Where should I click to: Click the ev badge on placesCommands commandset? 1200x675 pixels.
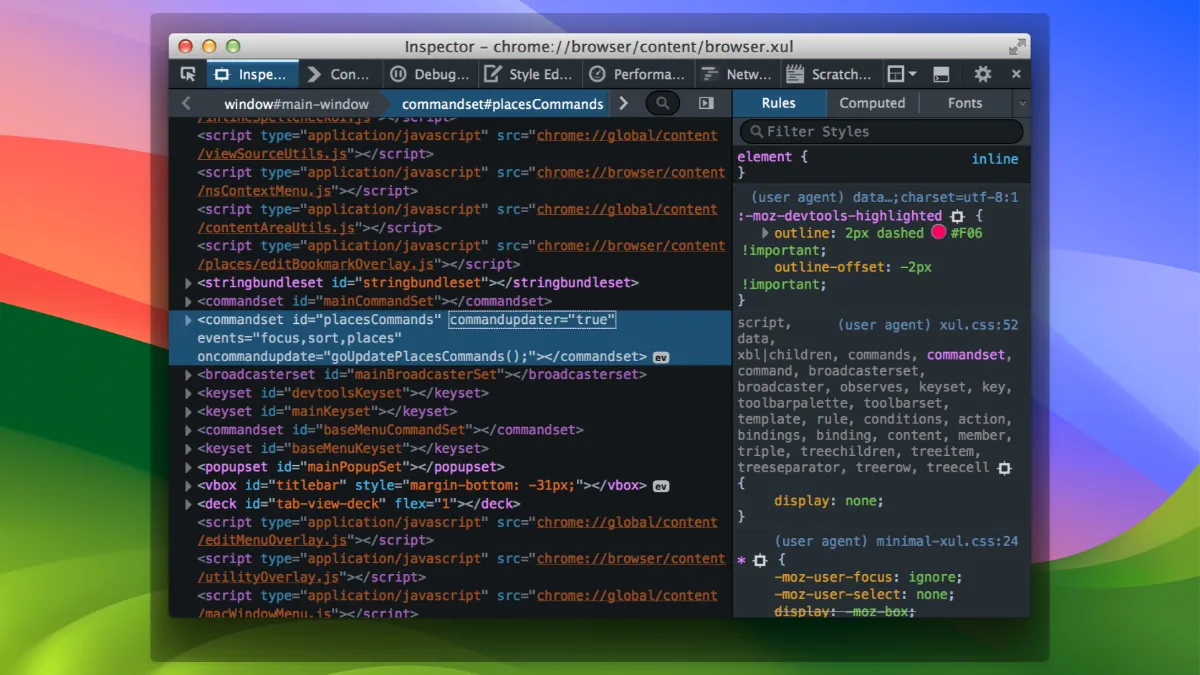661,357
